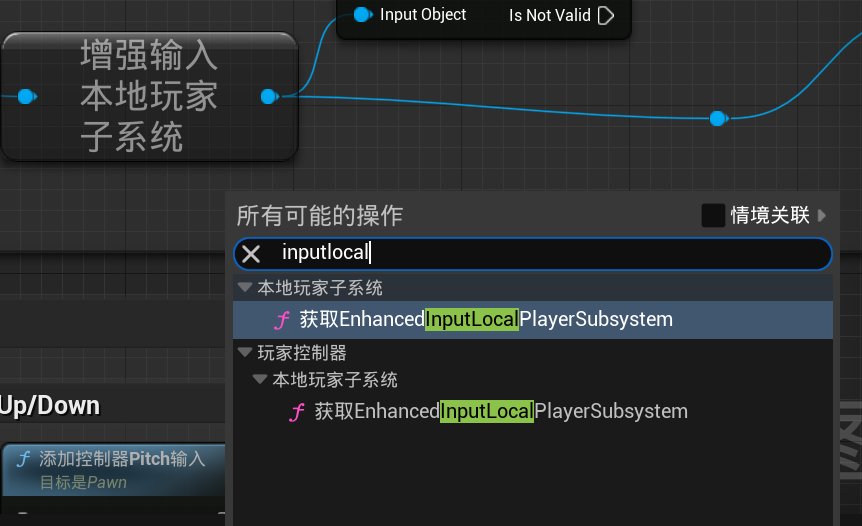This screenshot has width=862, height=526.
Task: Collapse the 玩家控制器 category
Action: [245, 352]
